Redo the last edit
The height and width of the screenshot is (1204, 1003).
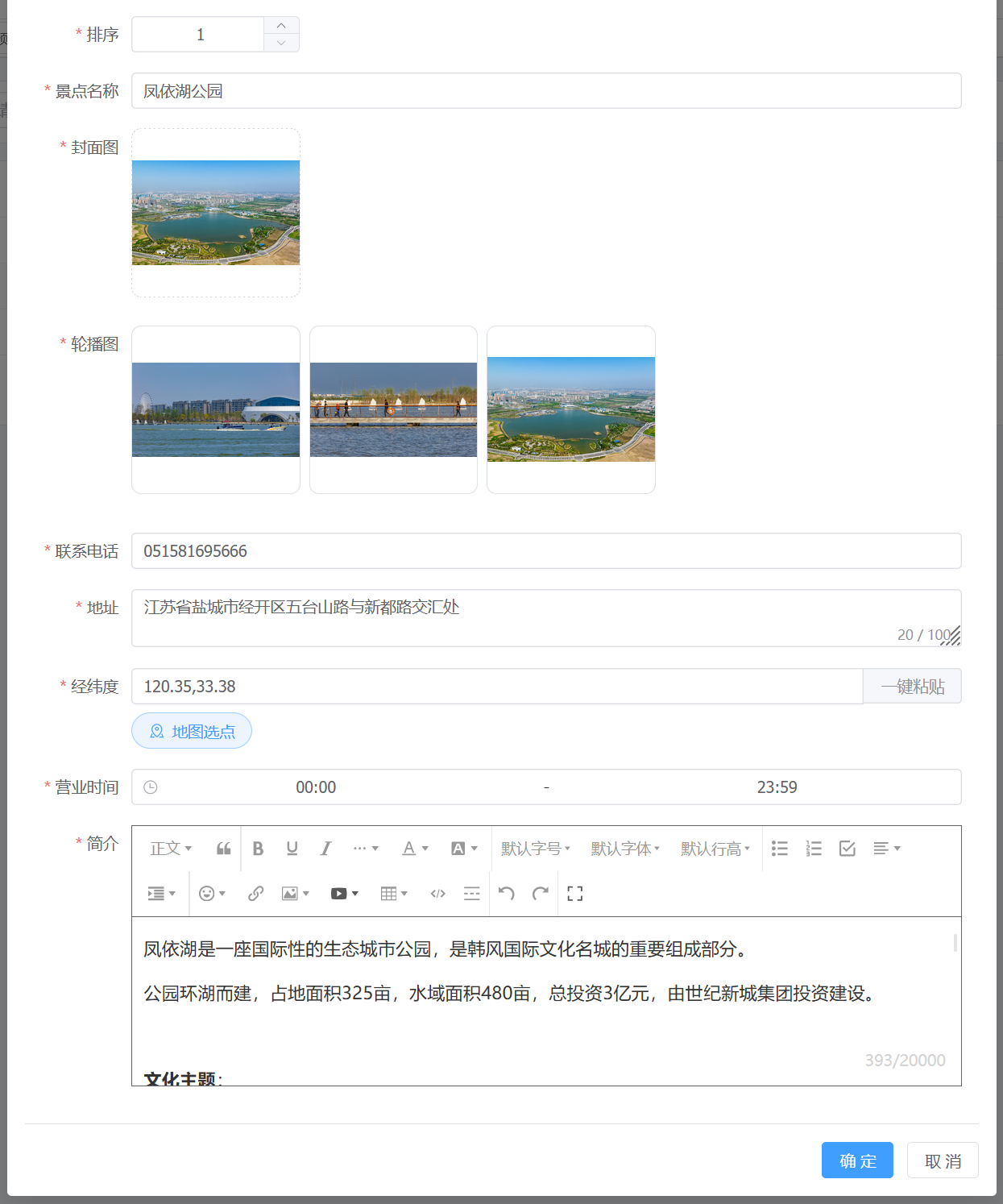pyautogui.click(x=540, y=894)
